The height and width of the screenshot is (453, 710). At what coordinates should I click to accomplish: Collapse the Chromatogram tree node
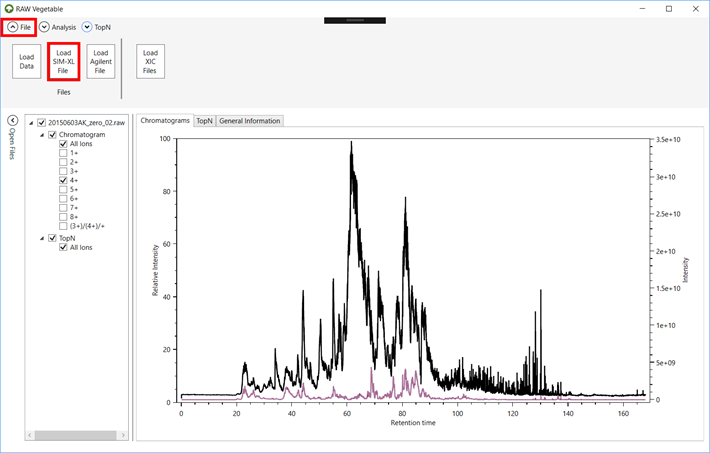[42, 135]
